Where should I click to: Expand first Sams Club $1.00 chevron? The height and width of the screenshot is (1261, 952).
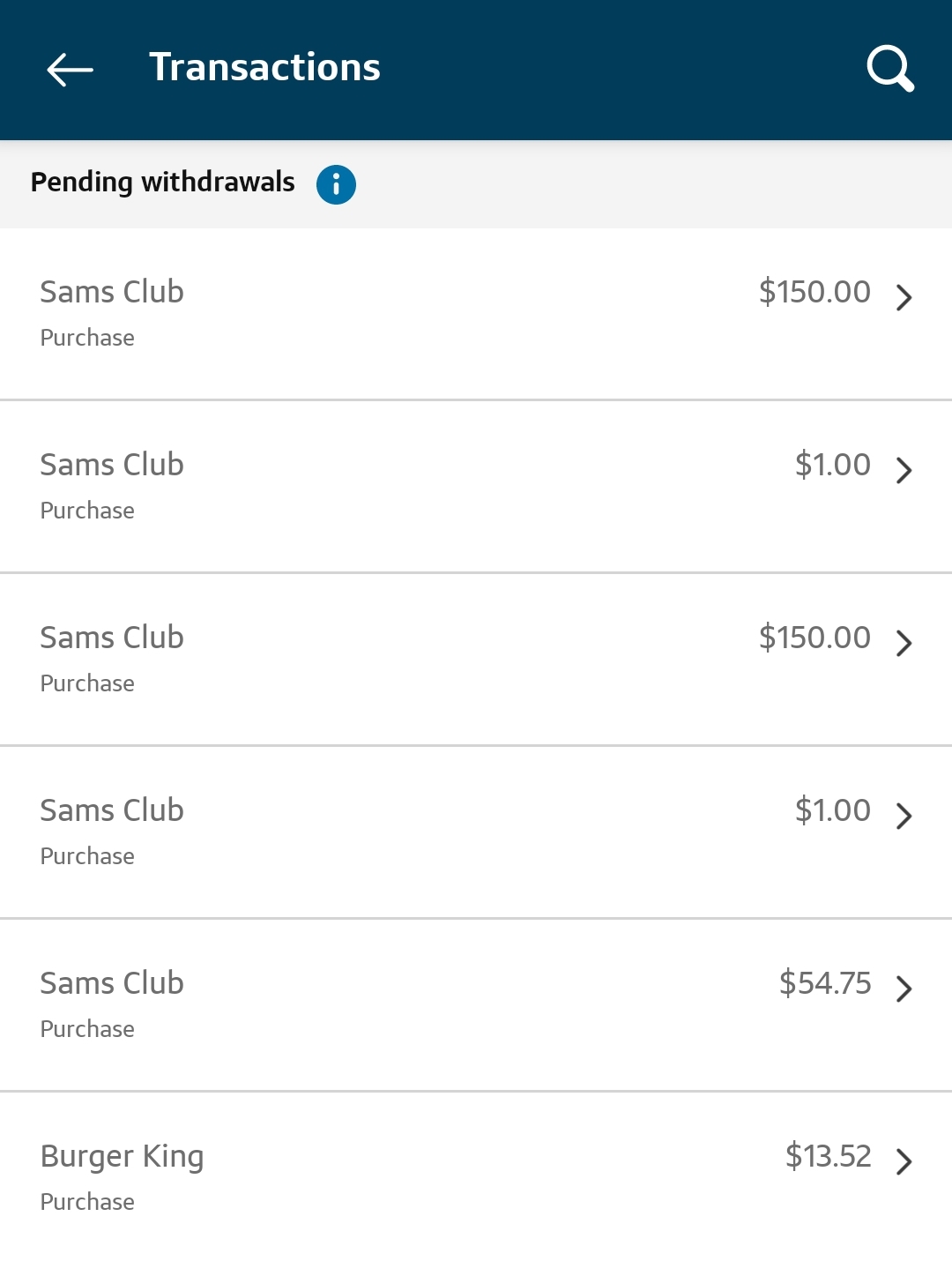pyautogui.click(x=904, y=470)
